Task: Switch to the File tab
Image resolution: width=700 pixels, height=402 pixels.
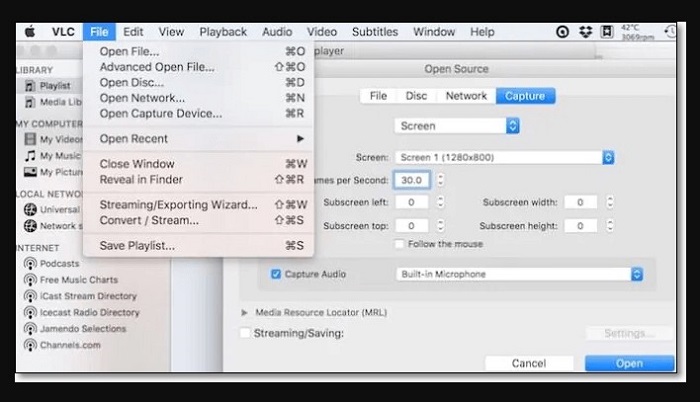Action: click(x=378, y=96)
